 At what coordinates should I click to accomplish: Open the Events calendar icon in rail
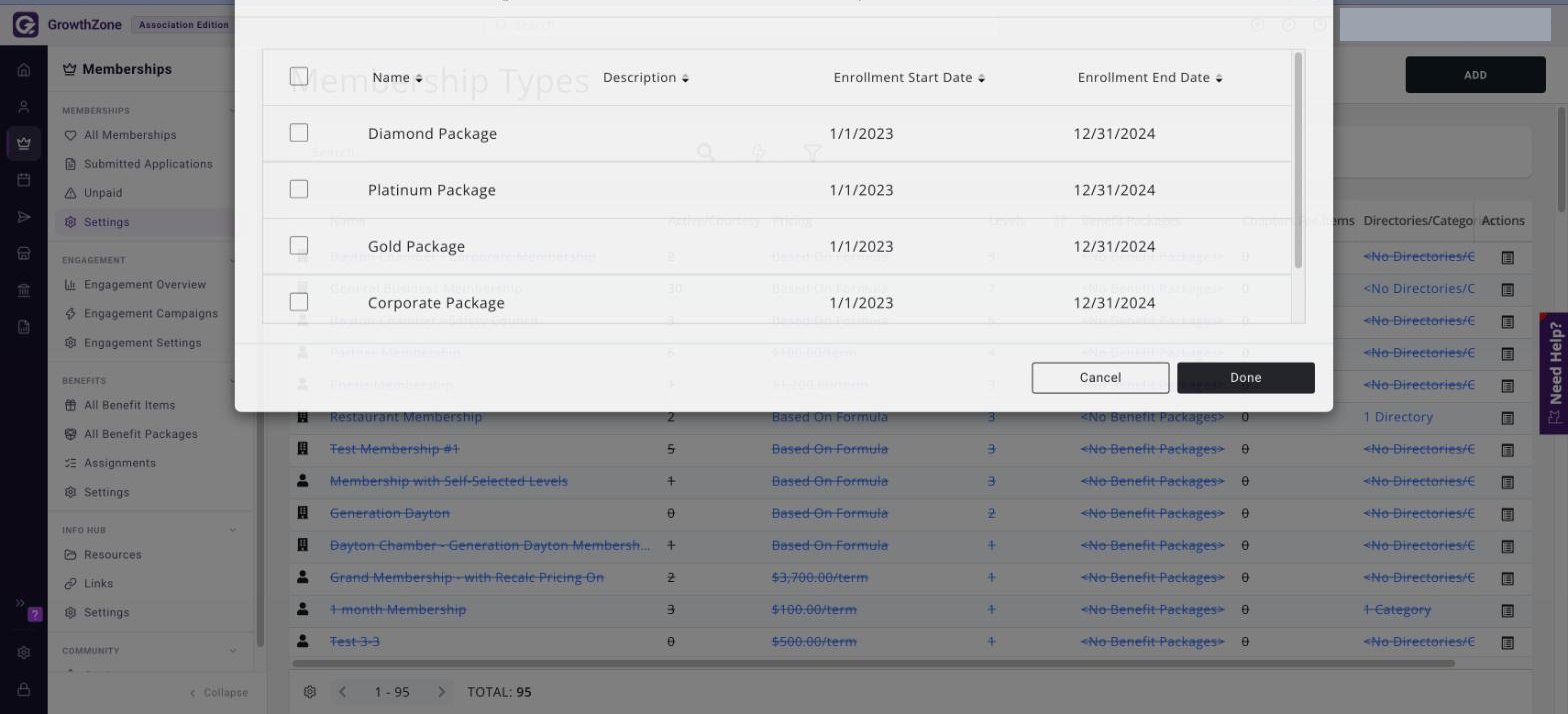click(x=24, y=180)
